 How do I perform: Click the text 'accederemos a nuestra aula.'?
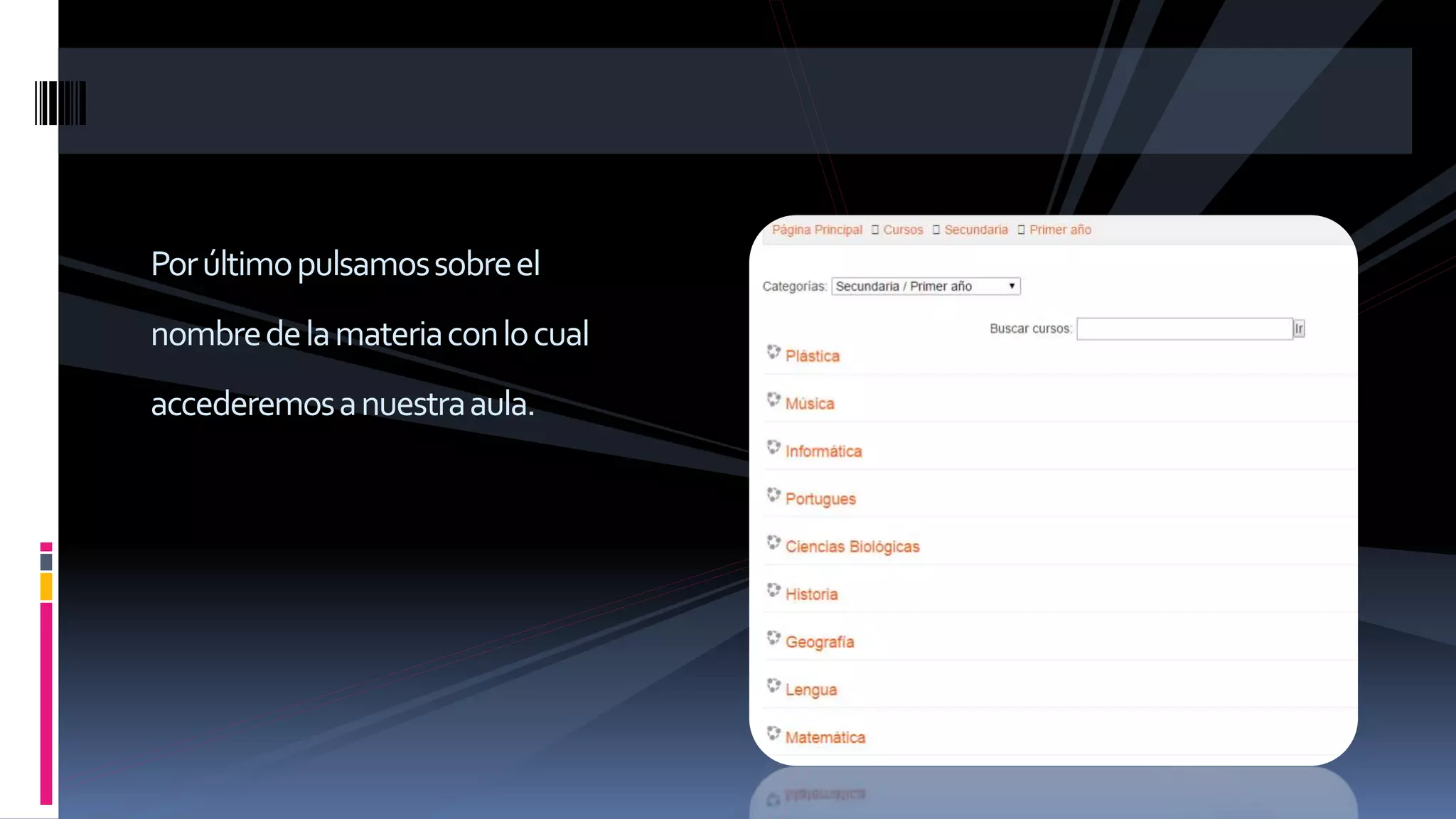click(343, 404)
